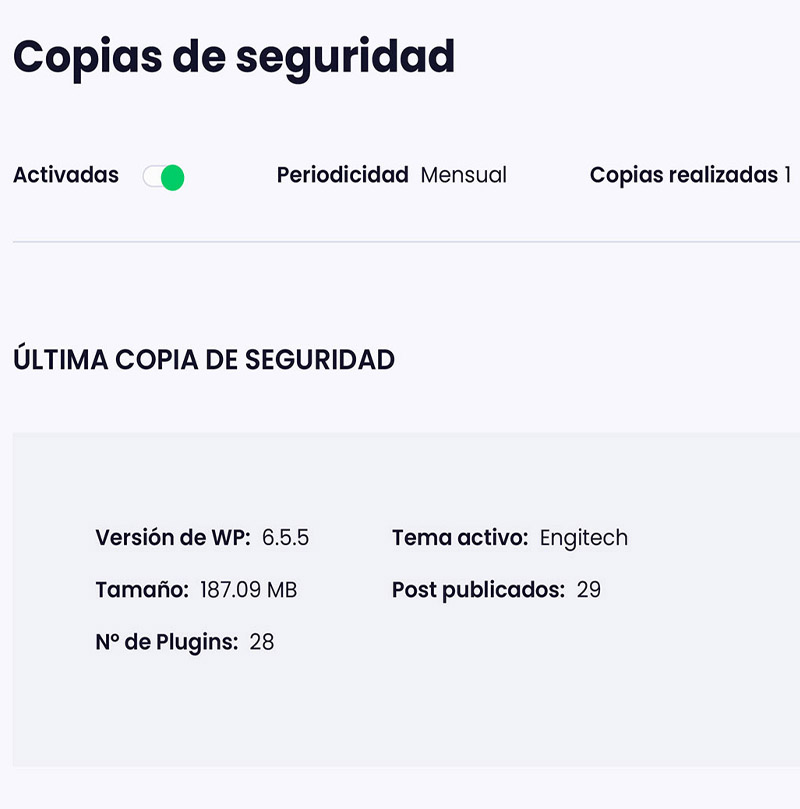Click the Periodicidad label

coord(342,175)
